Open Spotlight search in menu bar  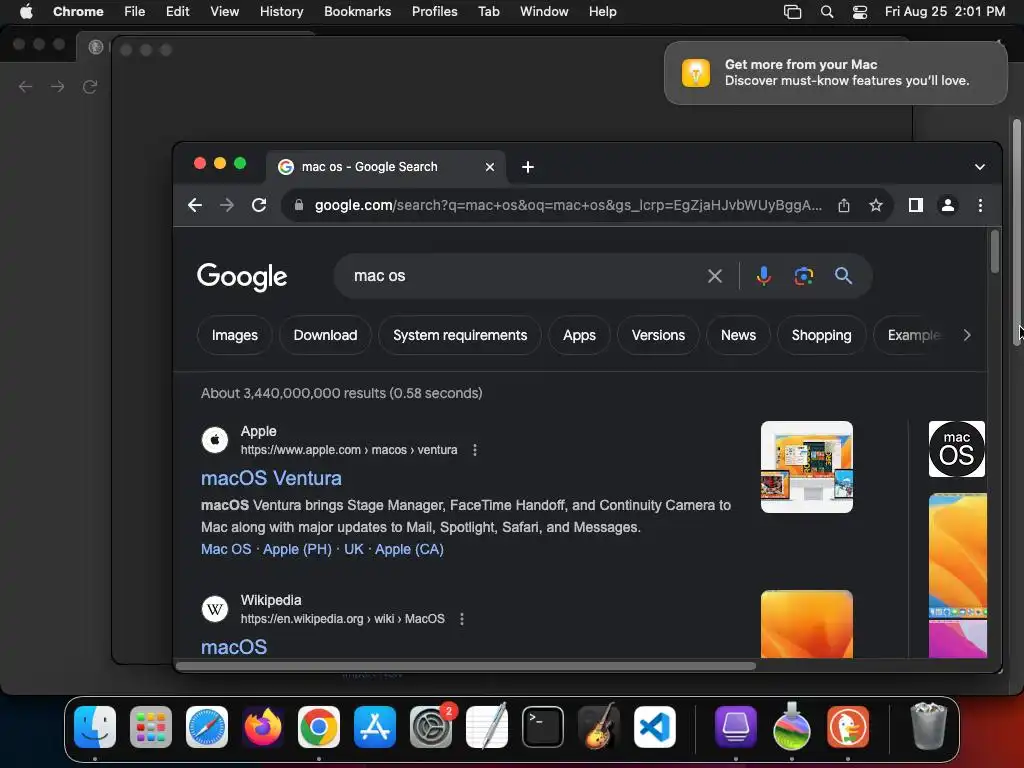pyautogui.click(x=827, y=12)
